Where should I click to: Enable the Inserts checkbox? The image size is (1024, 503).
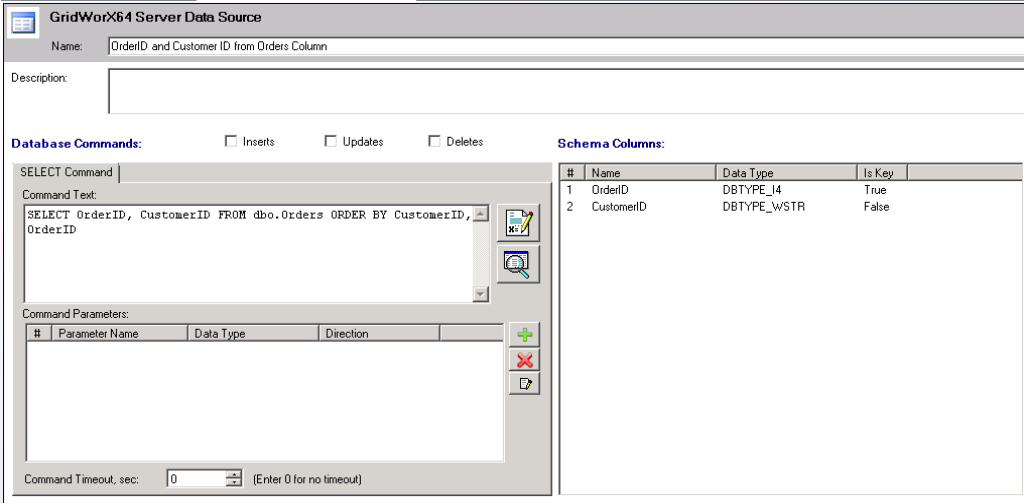click(x=233, y=142)
